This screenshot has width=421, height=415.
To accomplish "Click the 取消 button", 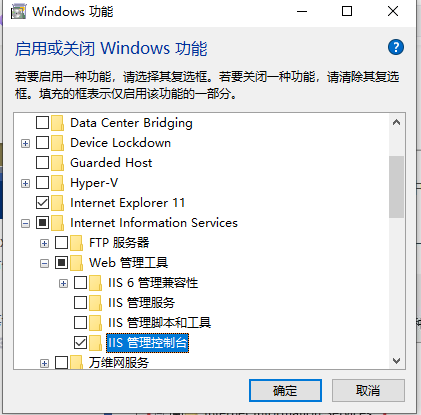I will [368, 390].
